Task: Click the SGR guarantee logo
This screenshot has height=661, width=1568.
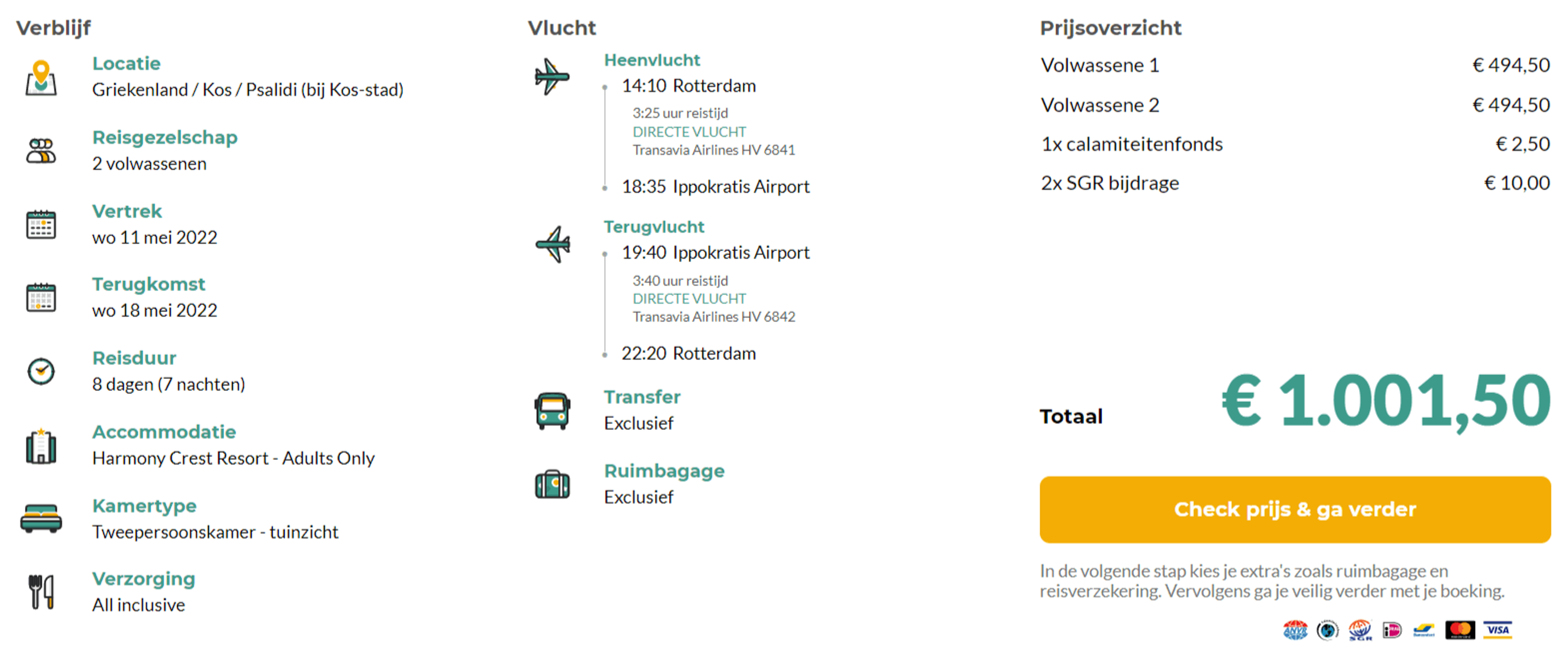Action: click(x=1359, y=630)
